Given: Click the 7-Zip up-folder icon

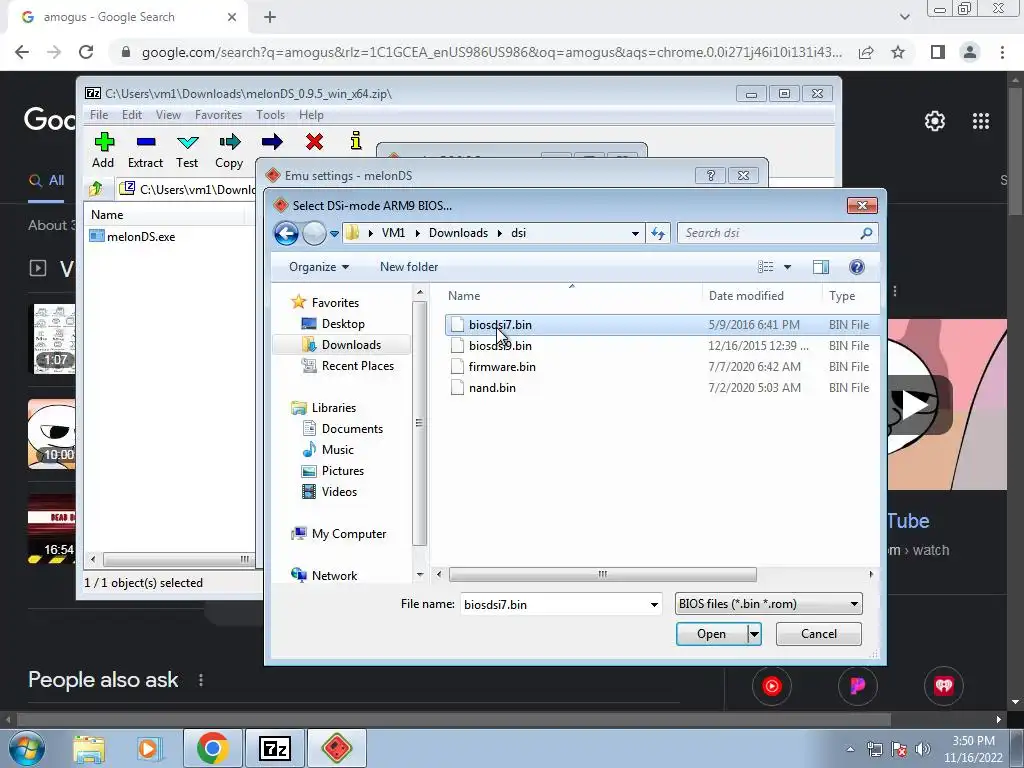Looking at the screenshot, I should [96, 189].
